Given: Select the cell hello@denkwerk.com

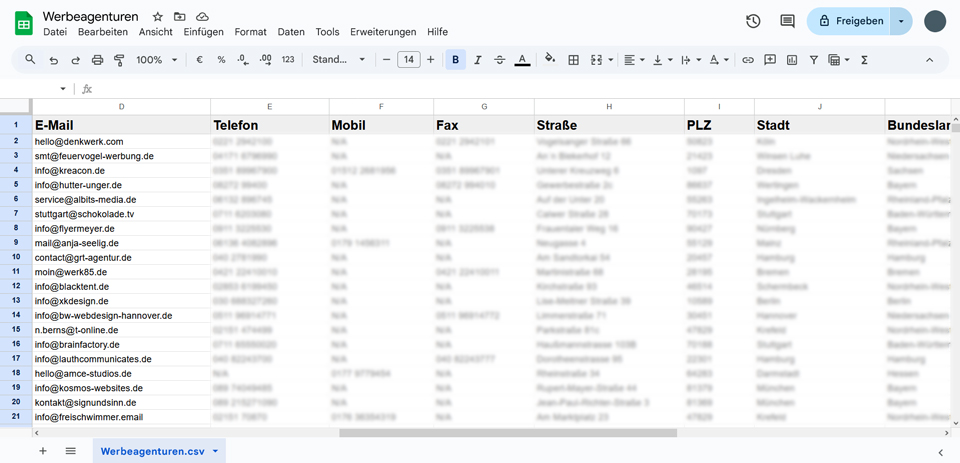Looking at the screenshot, I should (x=121, y=141).
